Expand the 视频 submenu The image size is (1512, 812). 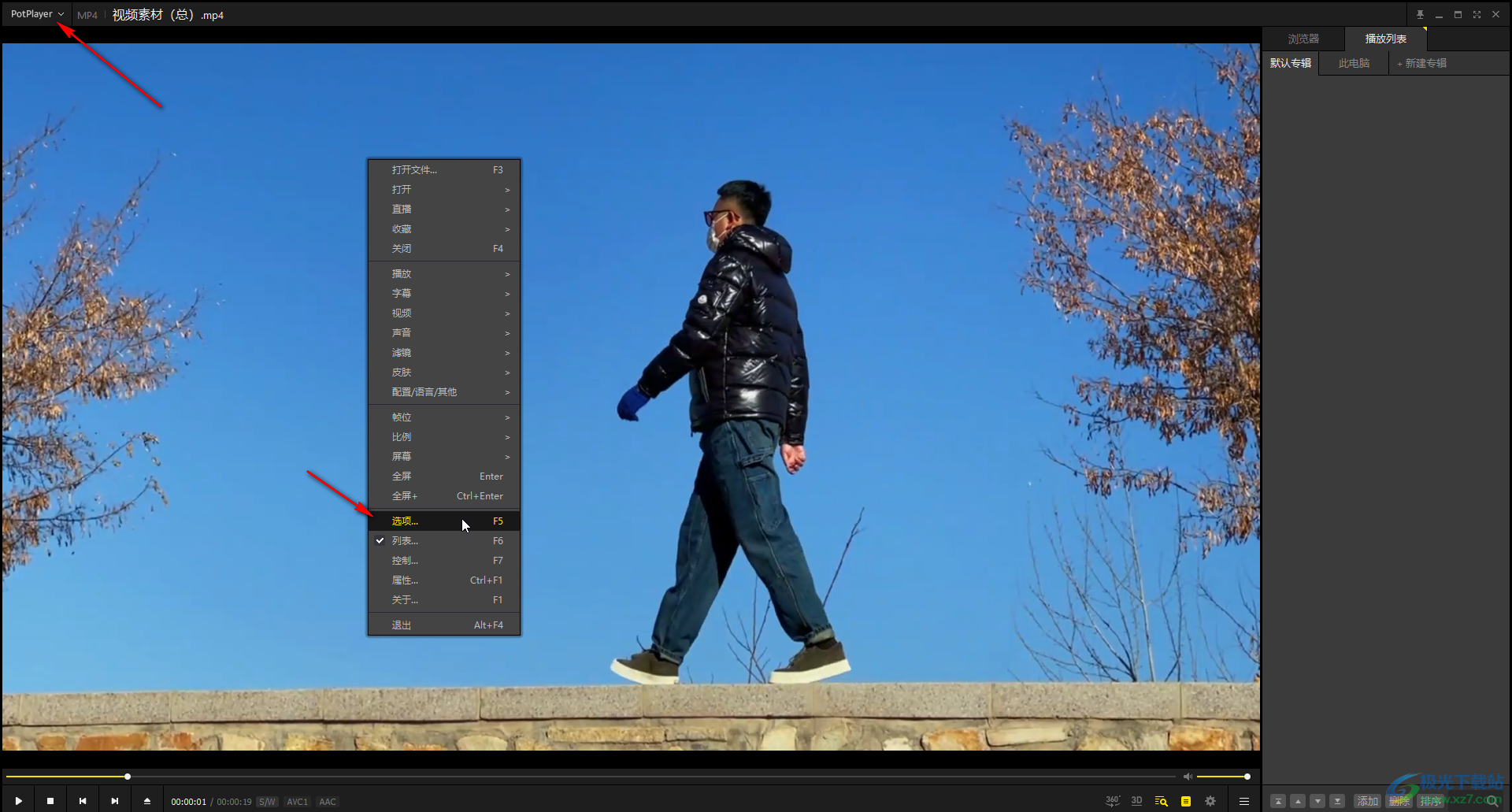click(444, 313)
